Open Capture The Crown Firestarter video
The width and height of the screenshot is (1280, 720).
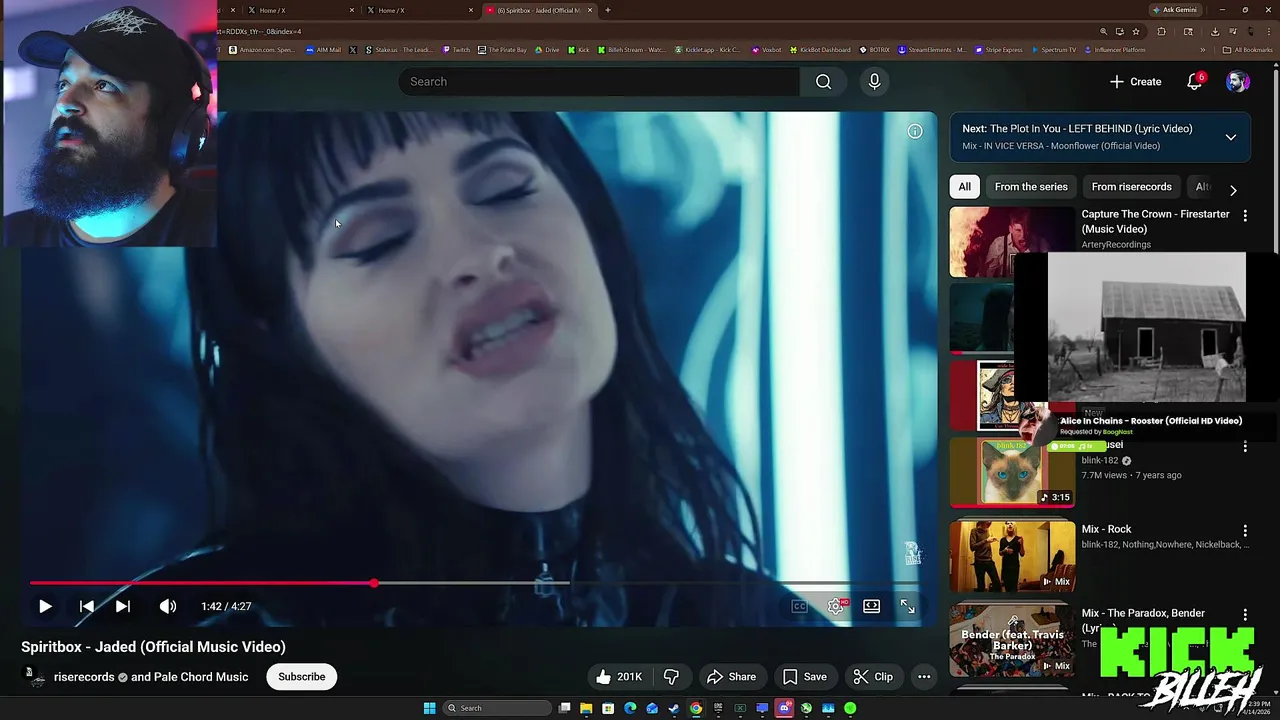click(1155, 221)
